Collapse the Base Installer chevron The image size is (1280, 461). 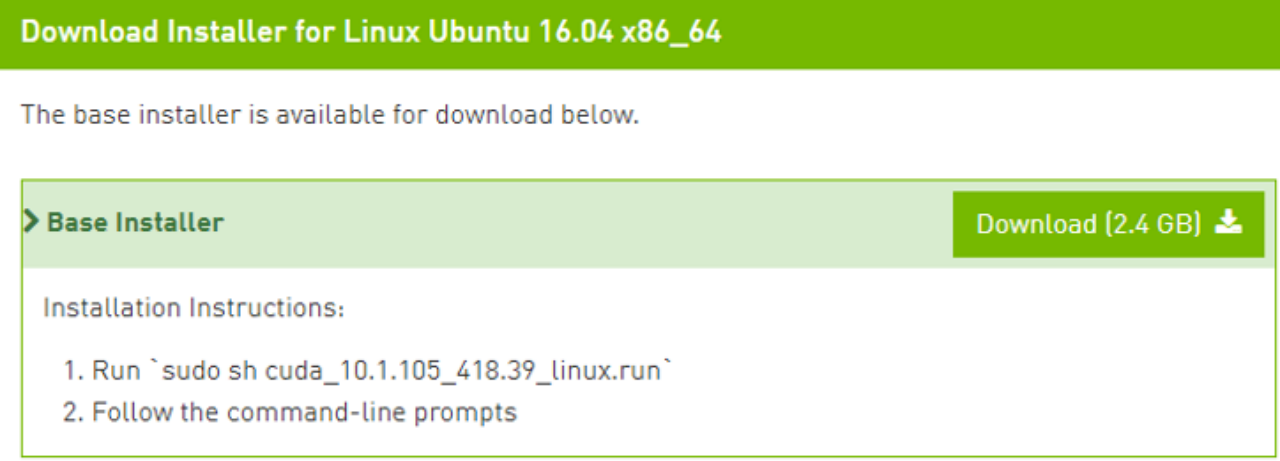pos(32,222)
